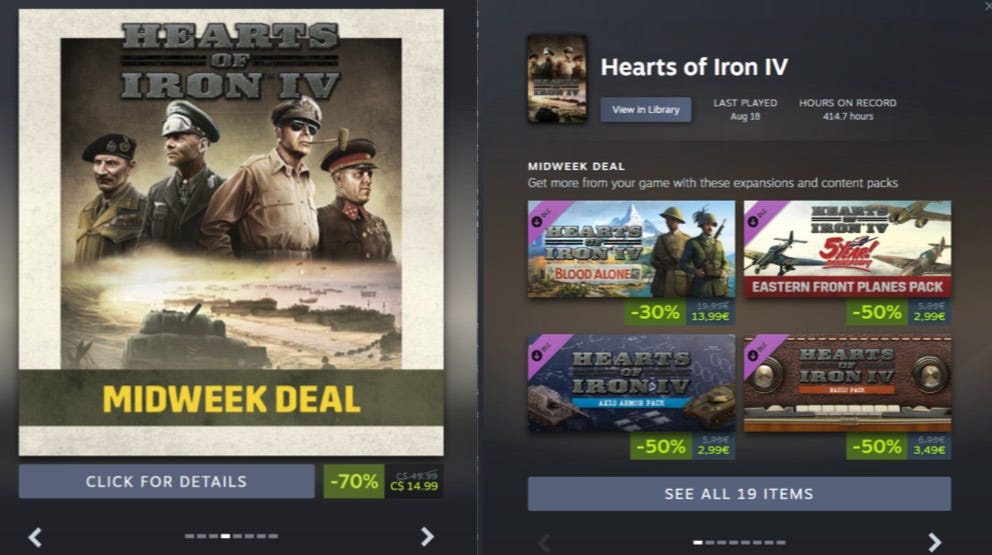Open the Blood Alone expansion tile

coord(631,249)
